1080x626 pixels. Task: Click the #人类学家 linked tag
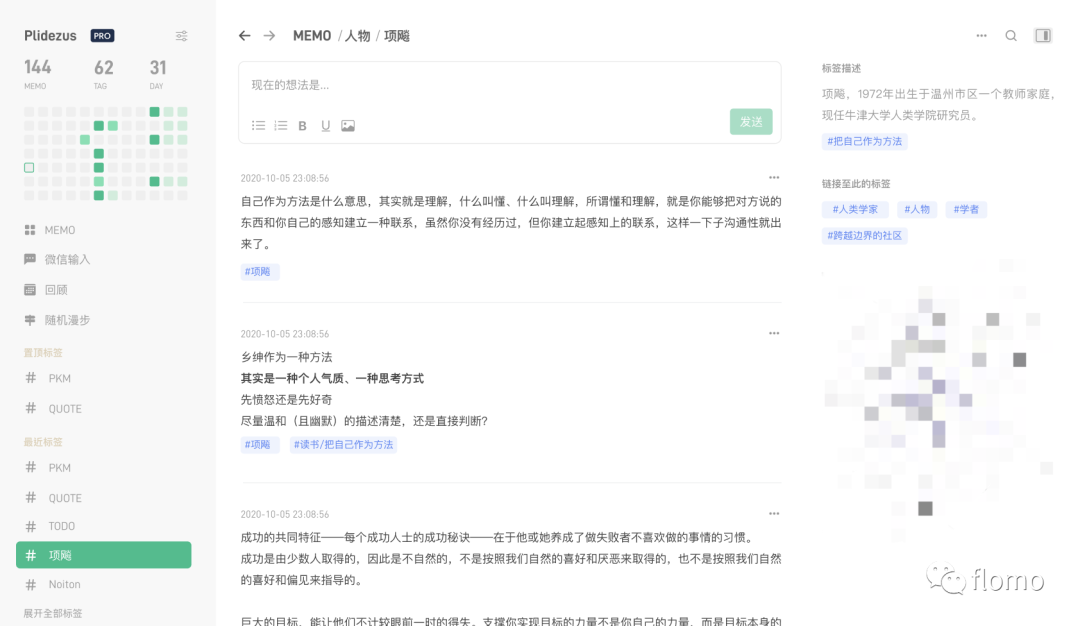click(x=855, y=209)
